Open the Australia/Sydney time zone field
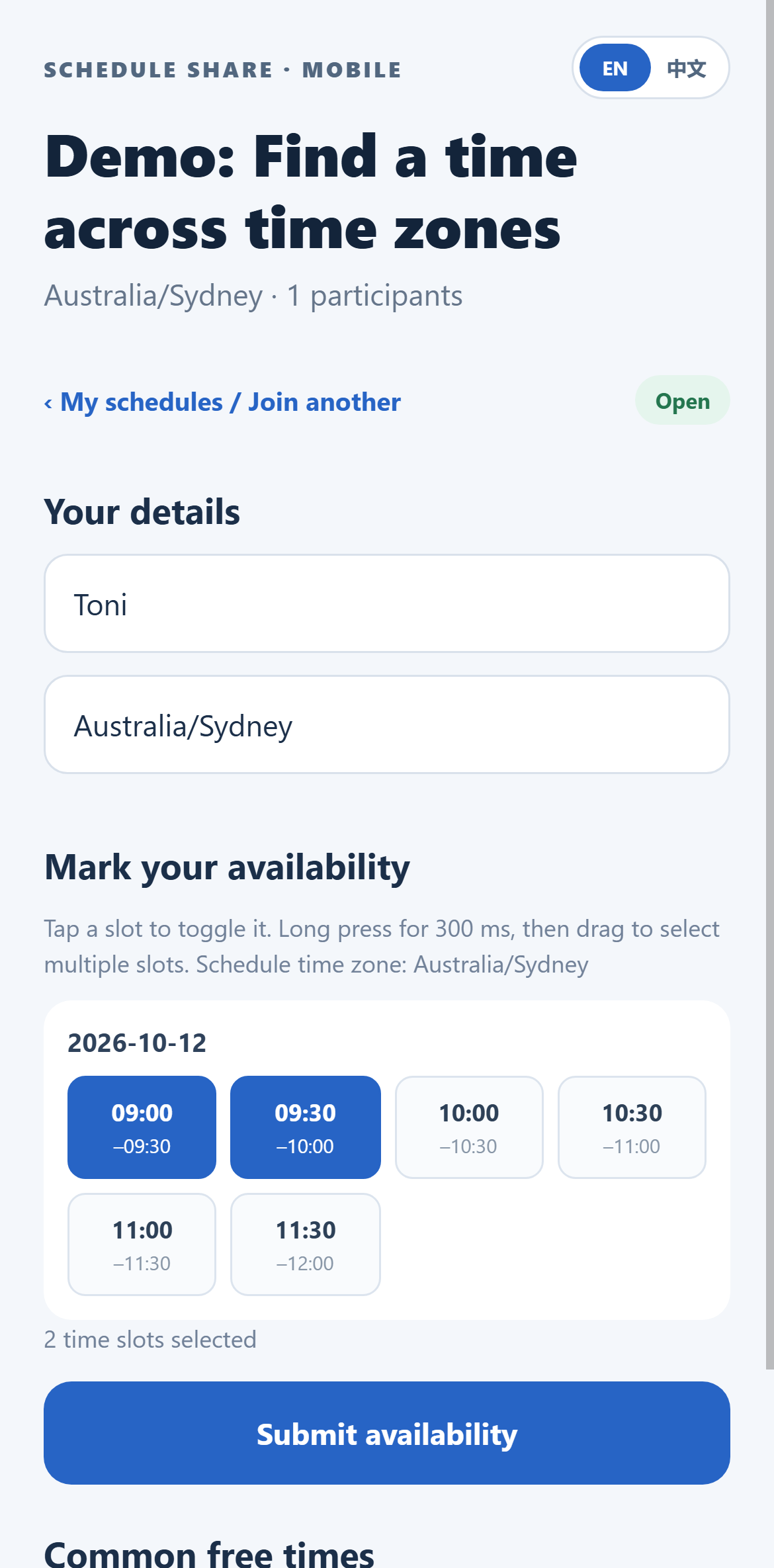774x1568 pixels. pos(387,724)
